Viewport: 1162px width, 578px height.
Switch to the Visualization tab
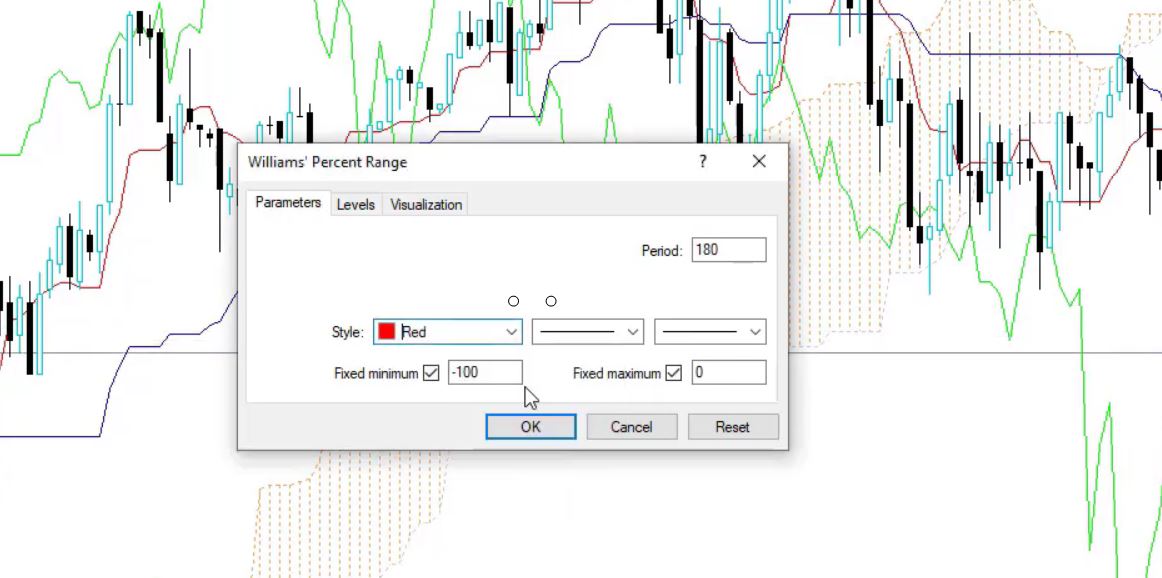tap(424, 204)
